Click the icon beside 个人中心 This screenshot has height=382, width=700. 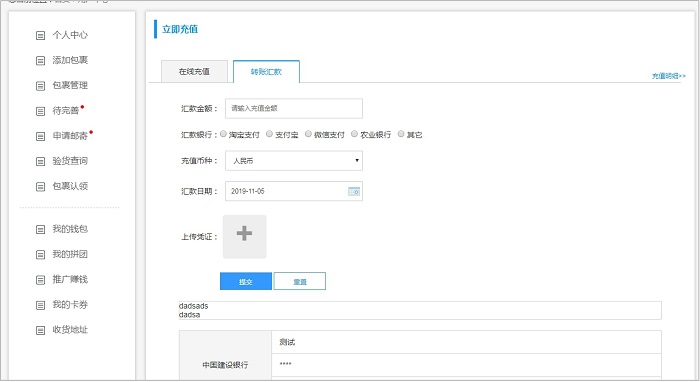pyautogui.click(x=40, y=35)
